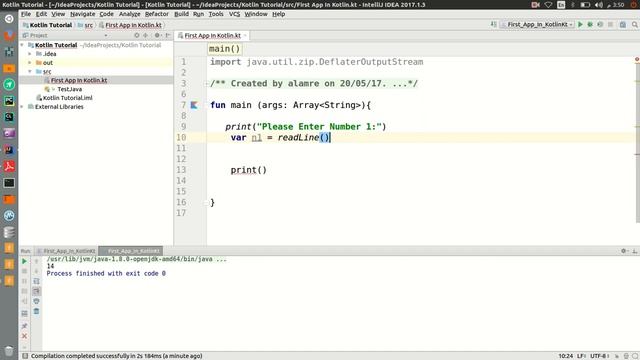Open the Edit menu
640x360 pixels.
coord(41,14)
